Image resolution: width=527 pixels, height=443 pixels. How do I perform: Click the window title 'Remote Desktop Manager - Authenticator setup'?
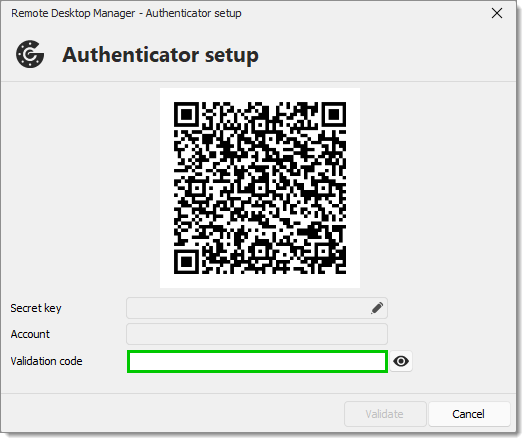(126, 13)
